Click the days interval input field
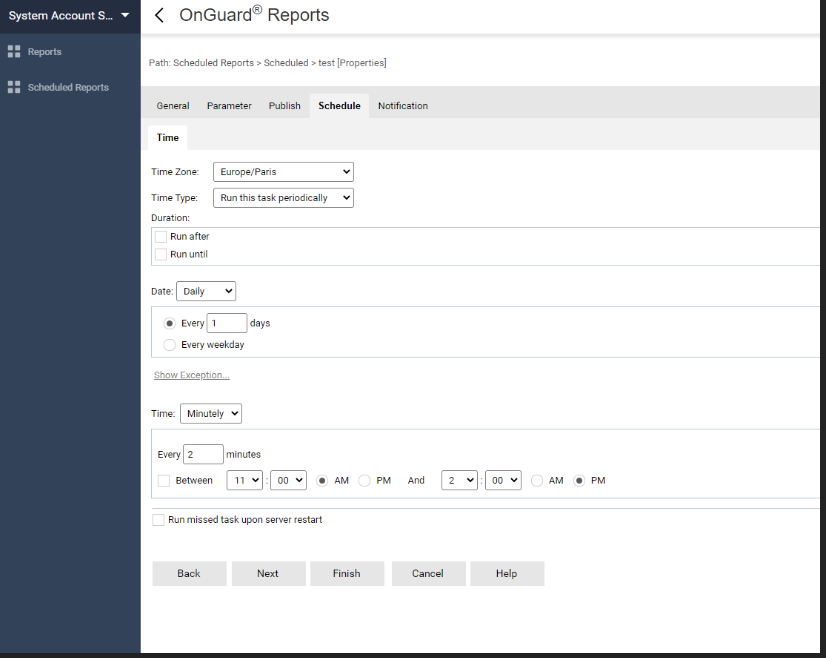 [227, 323]
